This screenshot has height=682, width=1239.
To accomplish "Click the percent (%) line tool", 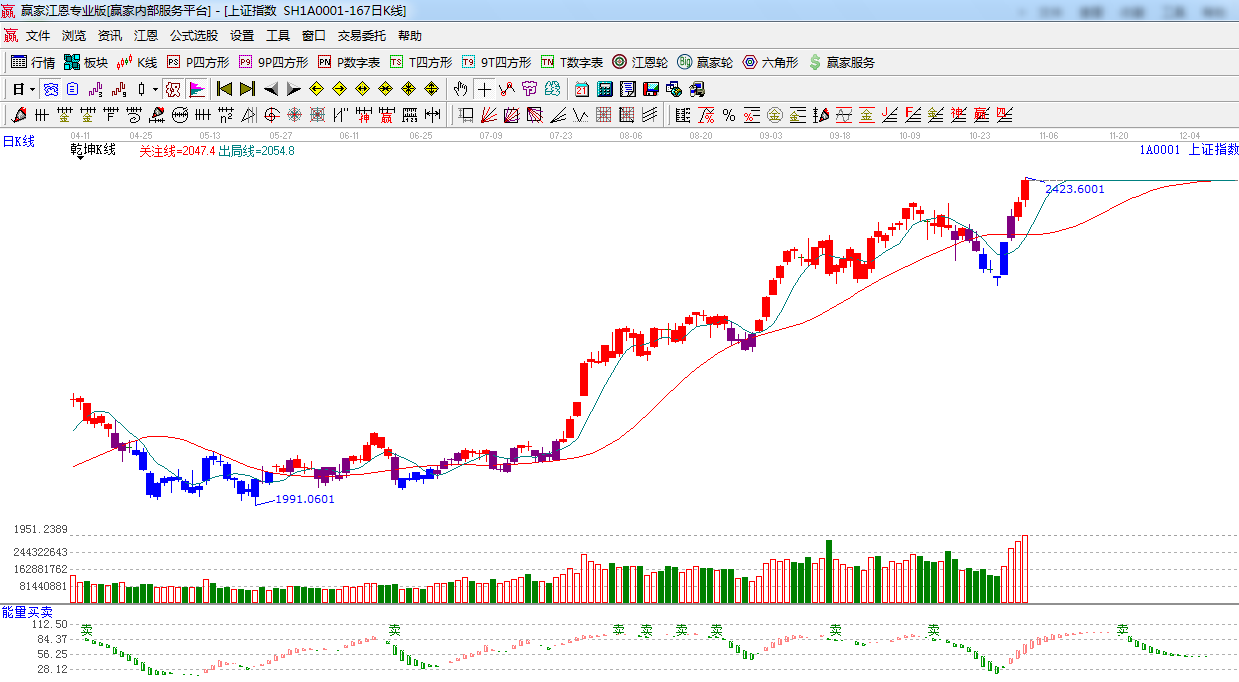I will (x=729, y=115).
